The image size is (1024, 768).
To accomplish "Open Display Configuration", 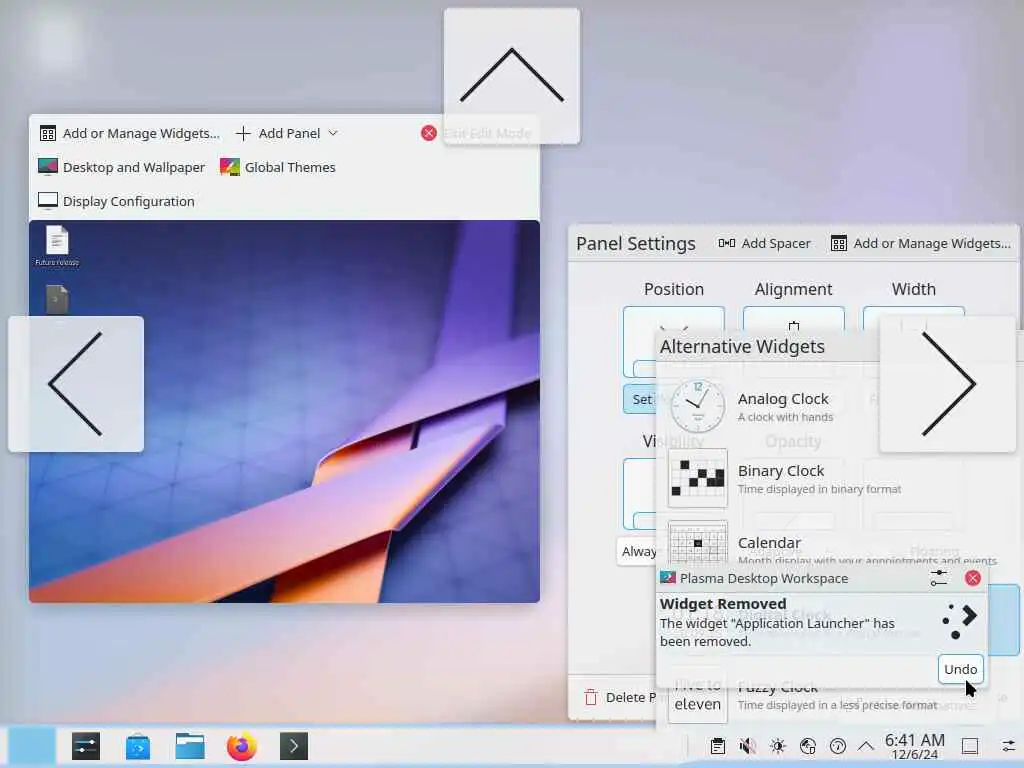I will (116, 201).
